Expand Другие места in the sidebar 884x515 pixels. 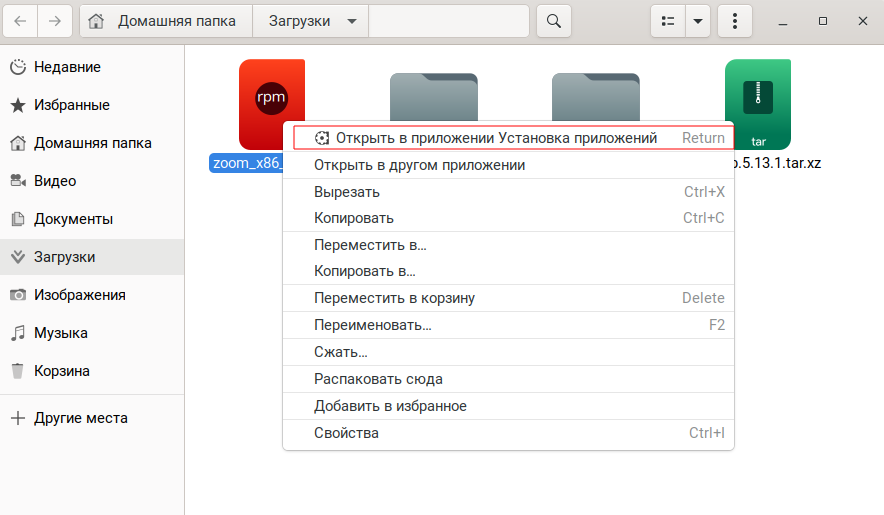pyautogui.click(x=80, y=418)
